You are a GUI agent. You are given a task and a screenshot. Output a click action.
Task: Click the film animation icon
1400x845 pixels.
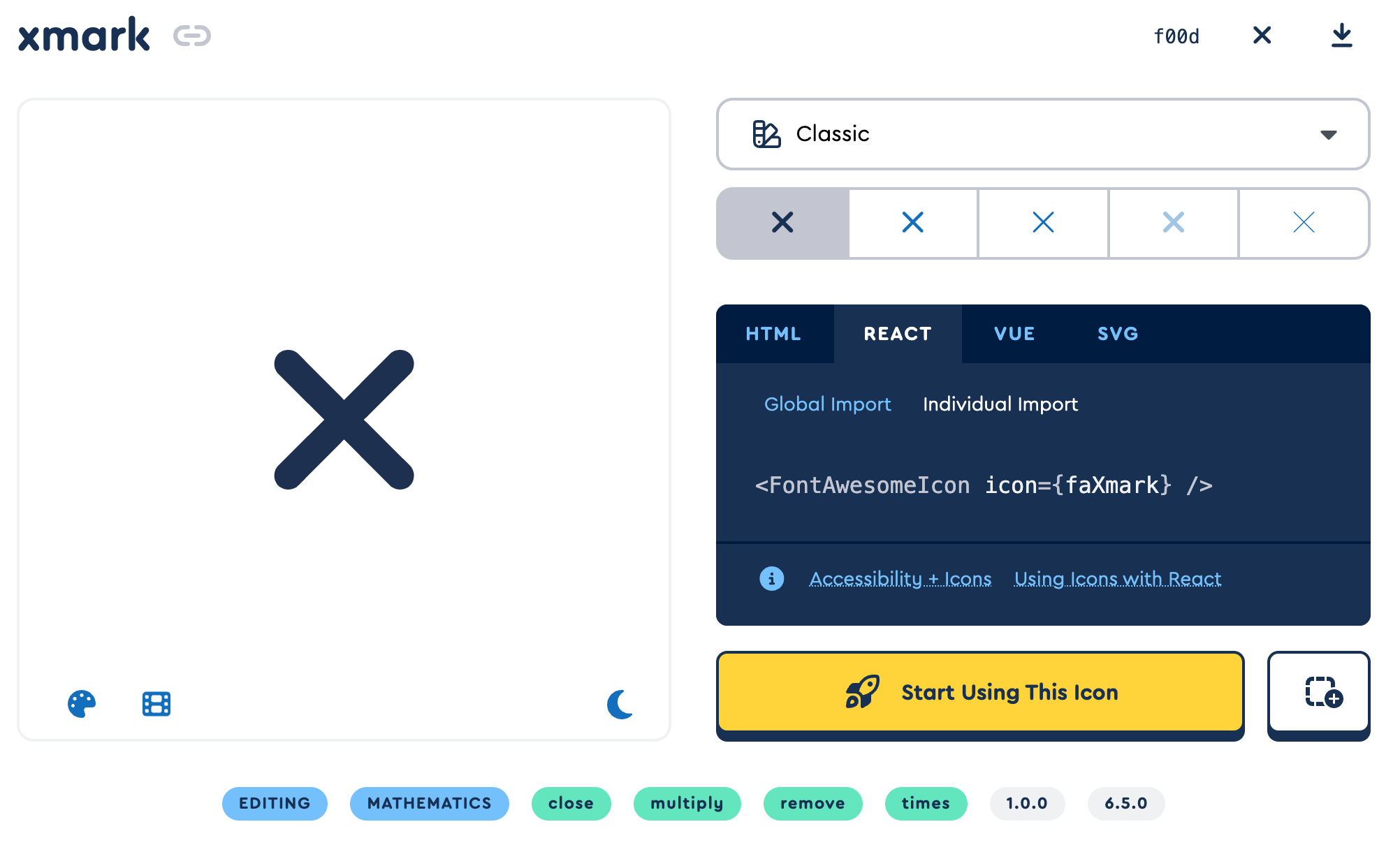(156, 703)
